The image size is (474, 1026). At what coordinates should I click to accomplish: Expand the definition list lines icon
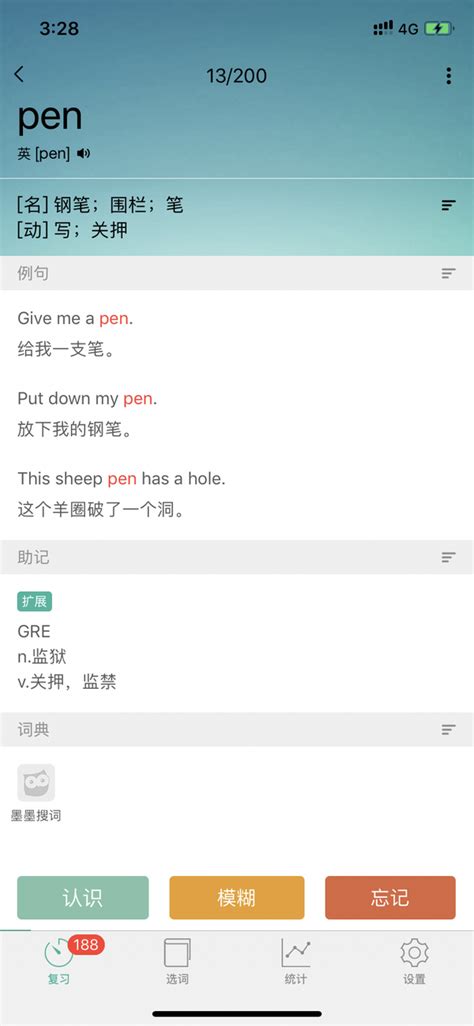448,205
